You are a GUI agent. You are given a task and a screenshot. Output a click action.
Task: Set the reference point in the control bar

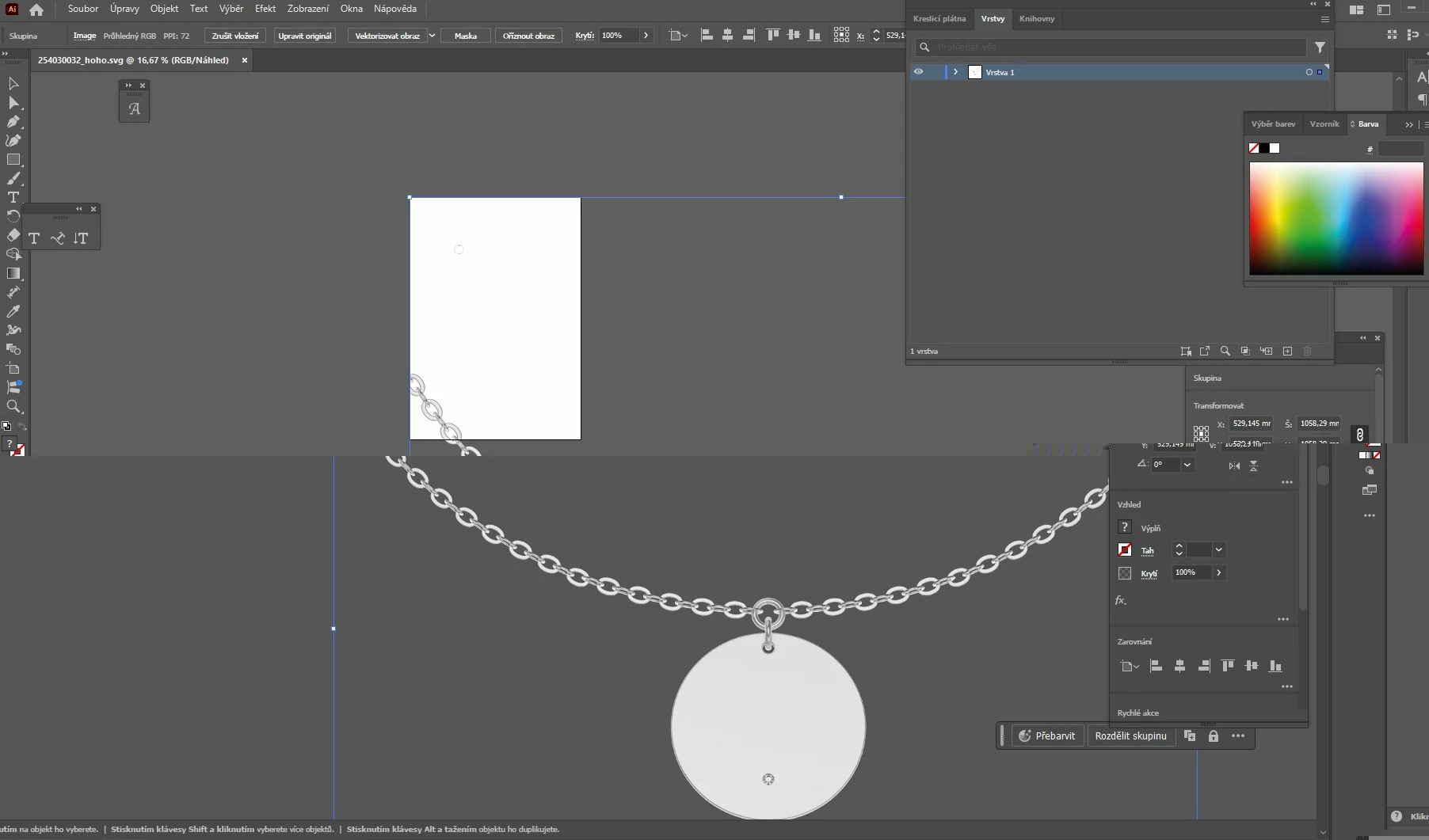click(x=841, y=36)
